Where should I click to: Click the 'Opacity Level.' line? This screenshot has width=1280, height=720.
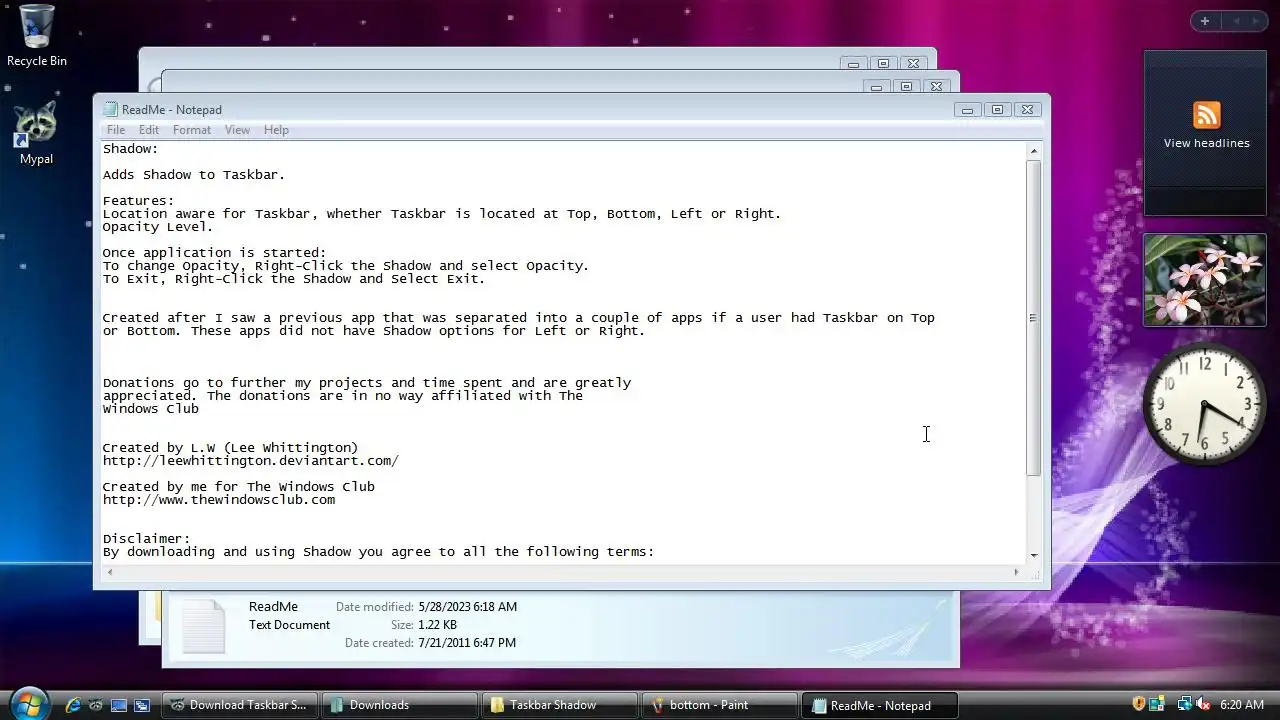158,227
